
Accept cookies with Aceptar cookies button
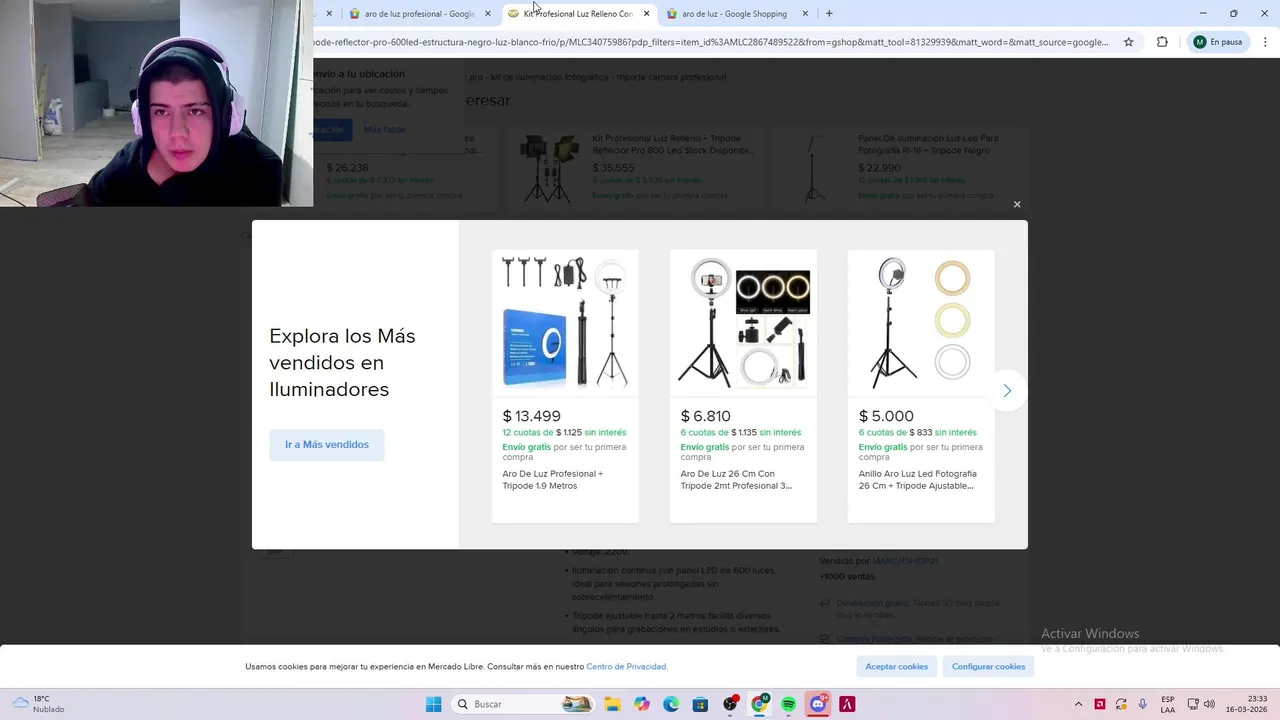[896, 666]
